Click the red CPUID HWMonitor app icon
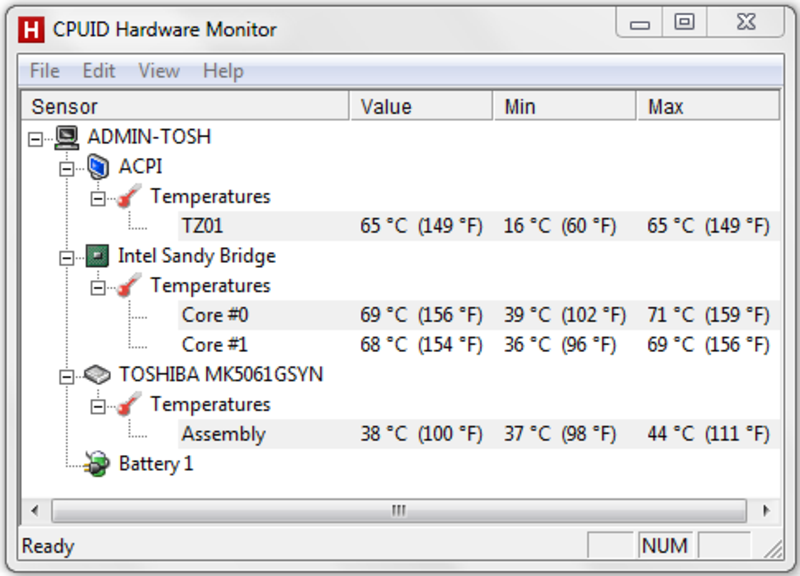This screenshot has height=576, width=800. coord(31,30)
